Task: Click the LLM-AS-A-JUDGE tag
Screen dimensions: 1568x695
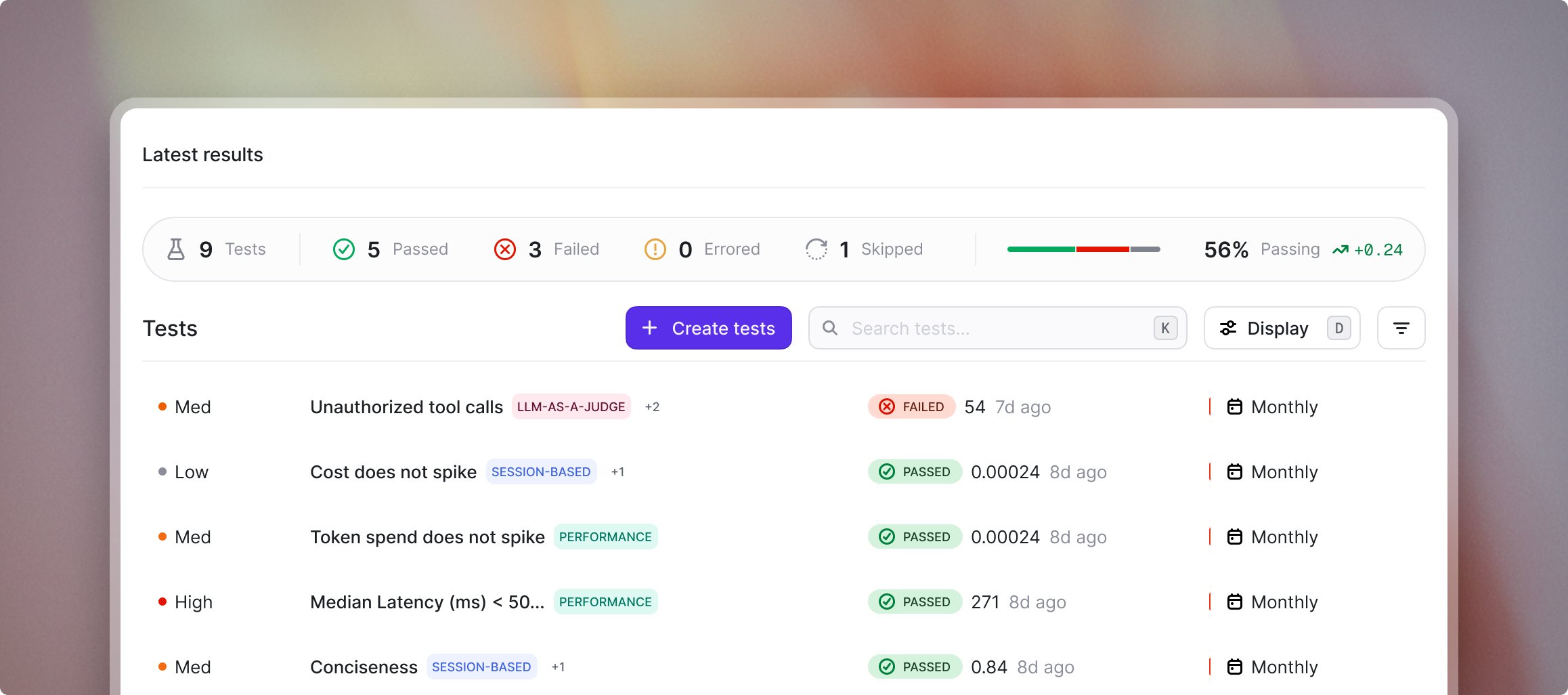Action: (571, 406)
